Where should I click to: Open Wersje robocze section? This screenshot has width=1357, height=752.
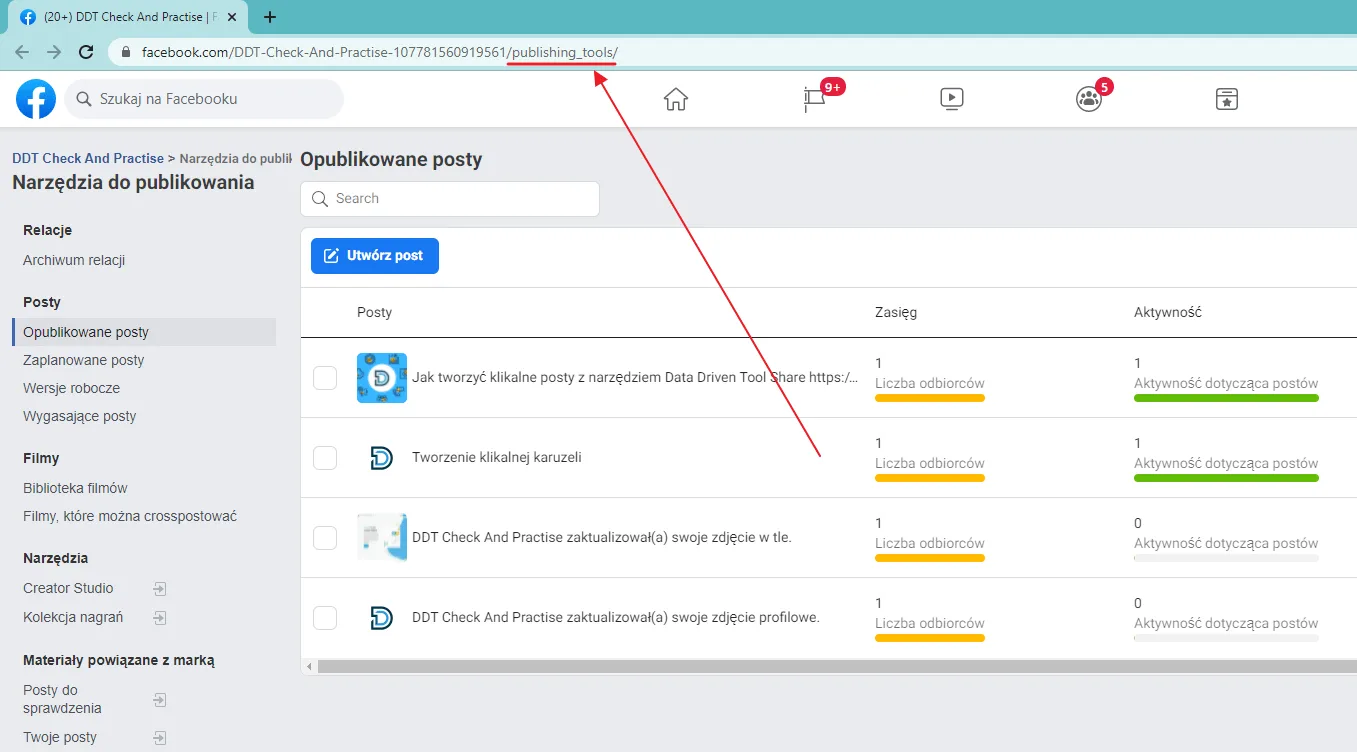tap(71, 388)
